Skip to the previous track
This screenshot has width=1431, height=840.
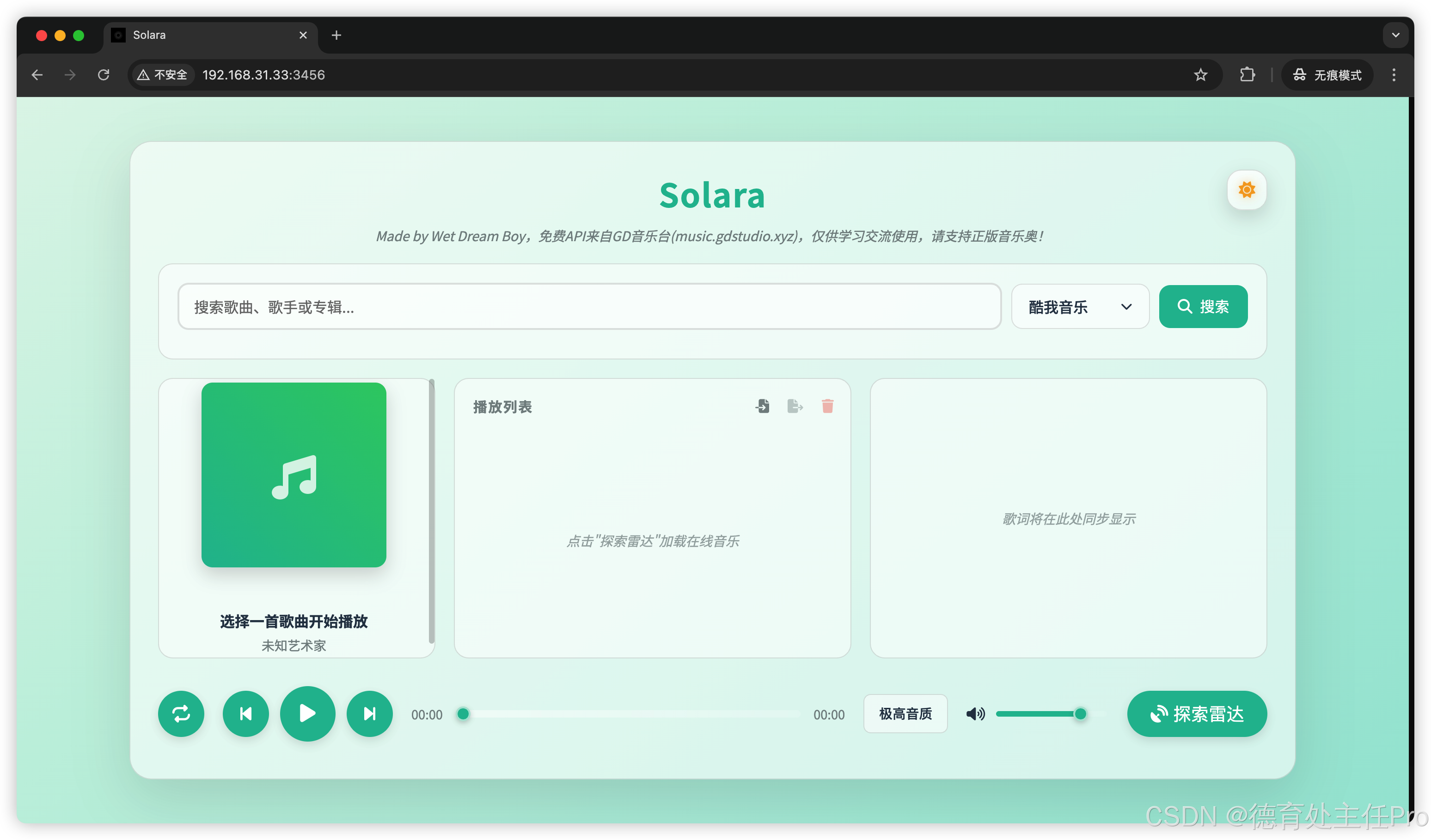[x=245, y=713]
